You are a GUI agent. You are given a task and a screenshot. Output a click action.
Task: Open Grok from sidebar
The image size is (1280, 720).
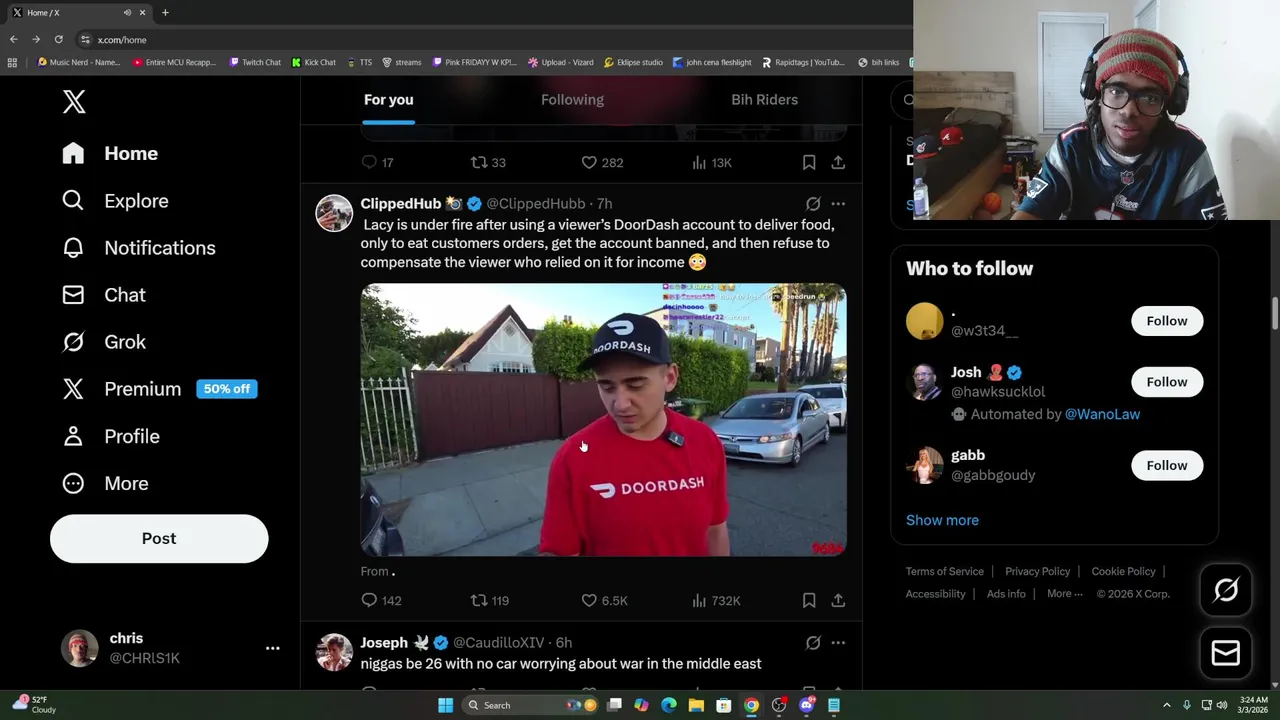click(x=103, y=342)
